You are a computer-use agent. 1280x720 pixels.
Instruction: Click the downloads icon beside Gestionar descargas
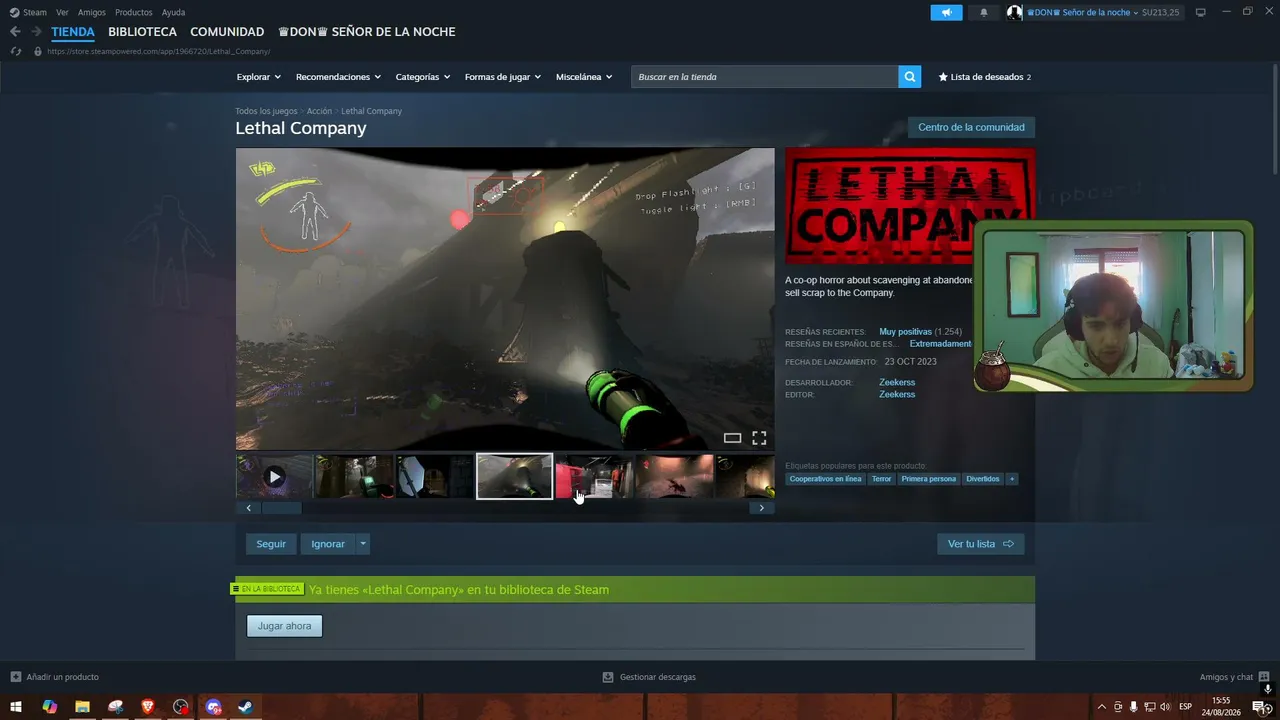[x=608, y=677]
